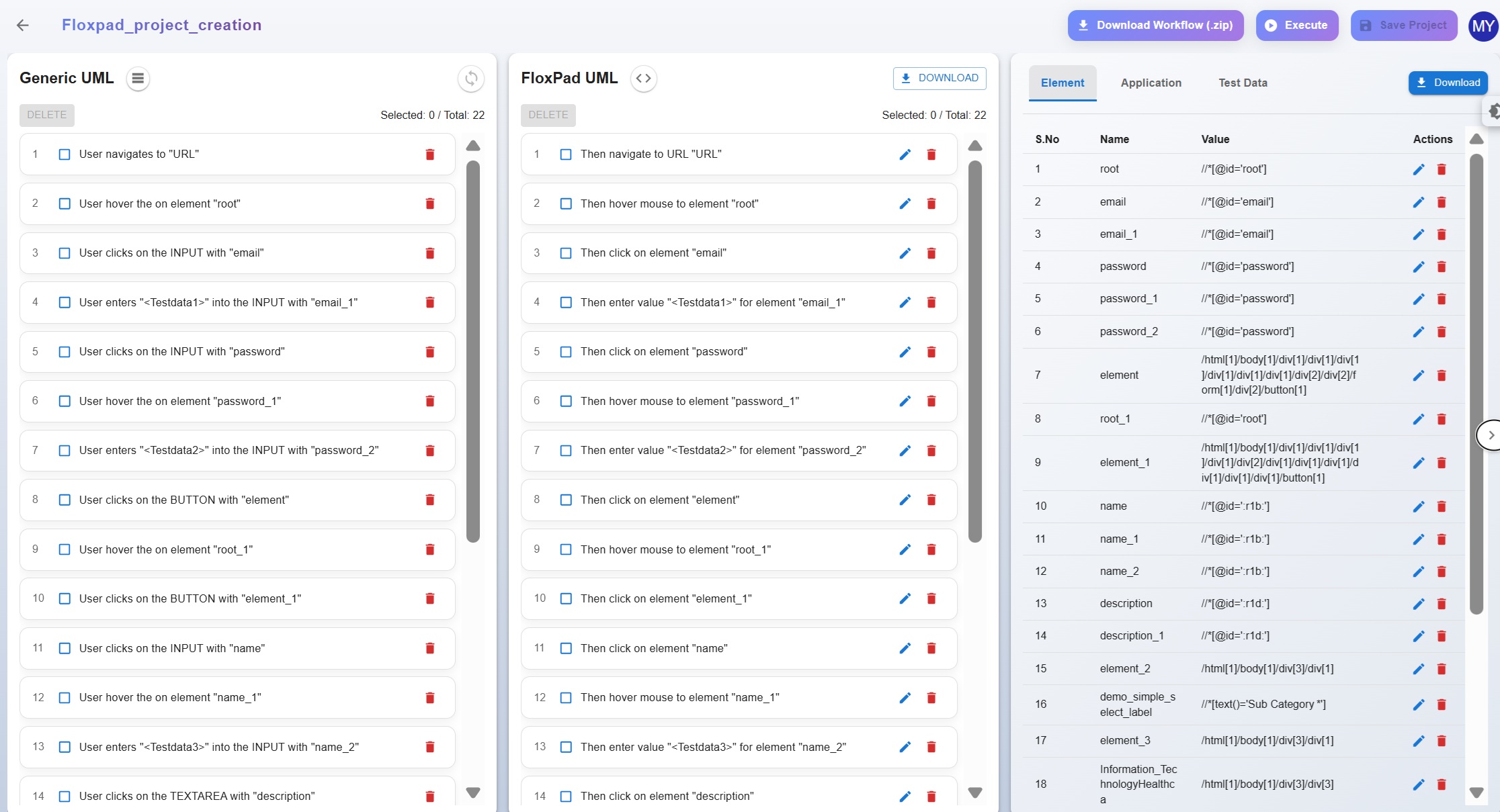Edit FloxPad step "Then click on element email"
Viewport: 1500px width, 812px height.
905,253
